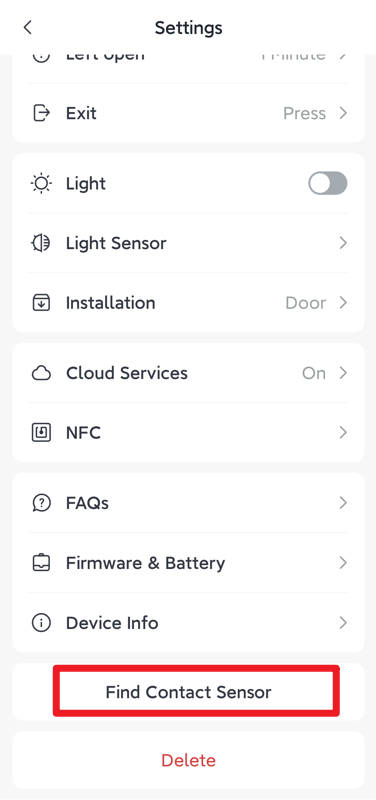Open the Firmware & Battery entry
376x800 pixels.
coord(188,563)
